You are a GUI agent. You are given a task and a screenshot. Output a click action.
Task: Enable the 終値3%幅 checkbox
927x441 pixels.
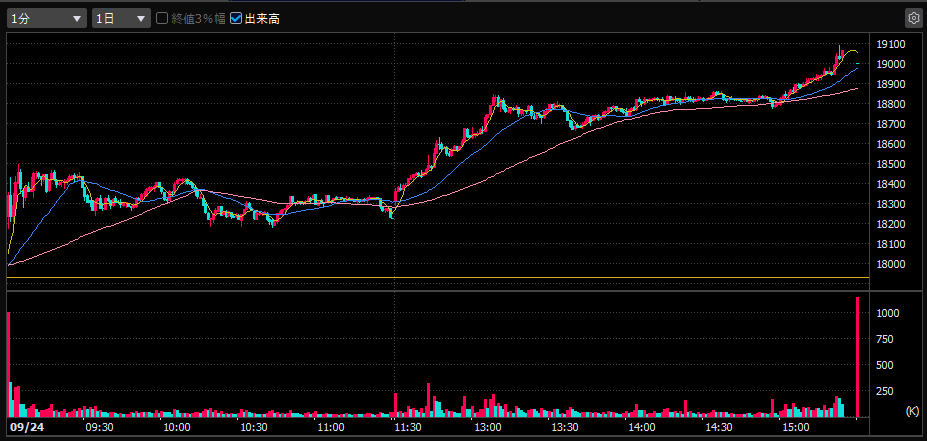coord(162,18)
